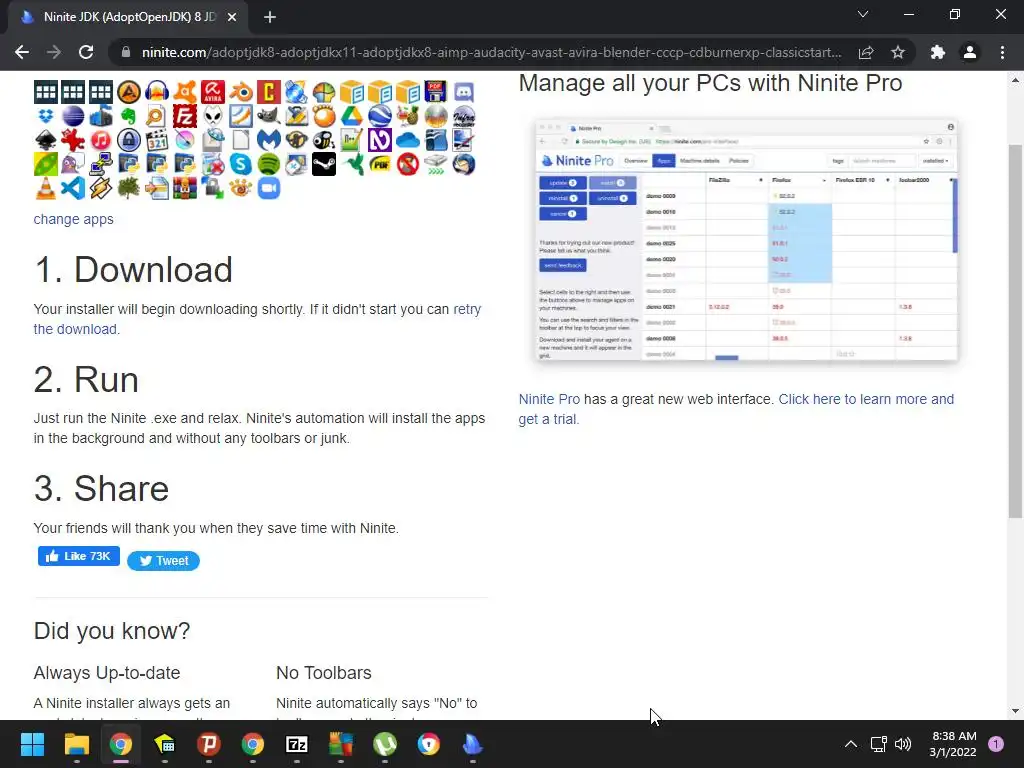Open the Ninite Pro screenshot thumbnail

coord(746,239)
